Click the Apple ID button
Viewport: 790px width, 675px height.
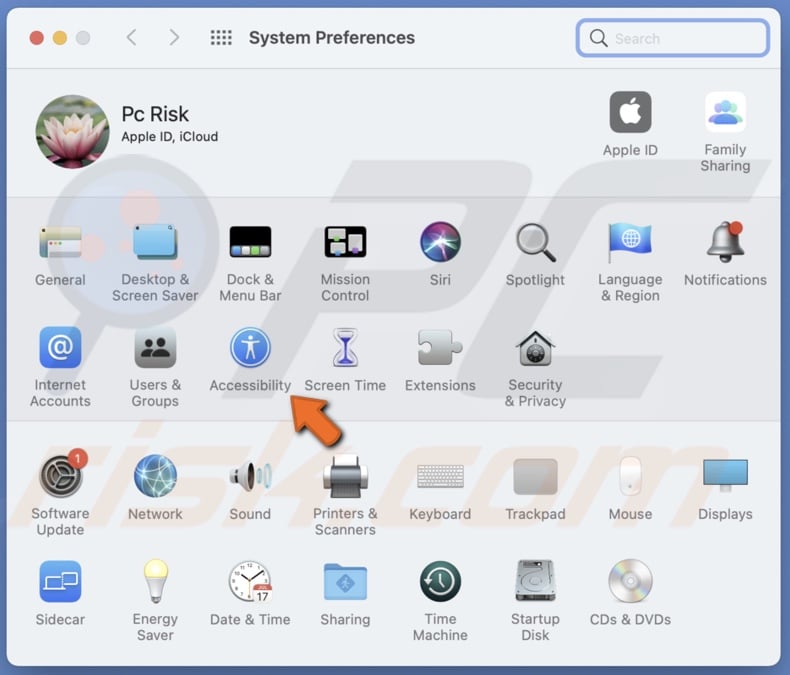(x=630, y=113)
